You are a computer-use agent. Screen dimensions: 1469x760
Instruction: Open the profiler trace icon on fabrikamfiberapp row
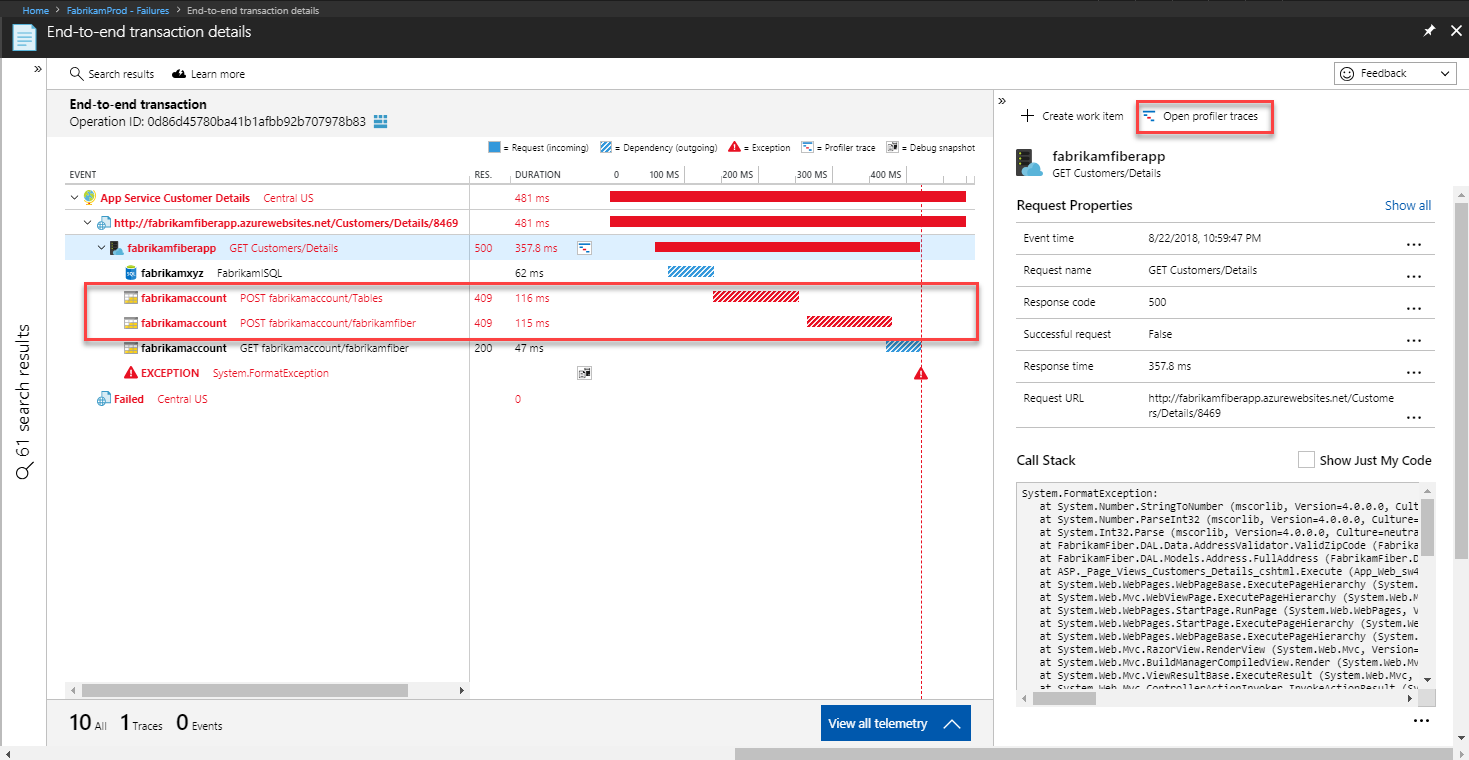584,247
